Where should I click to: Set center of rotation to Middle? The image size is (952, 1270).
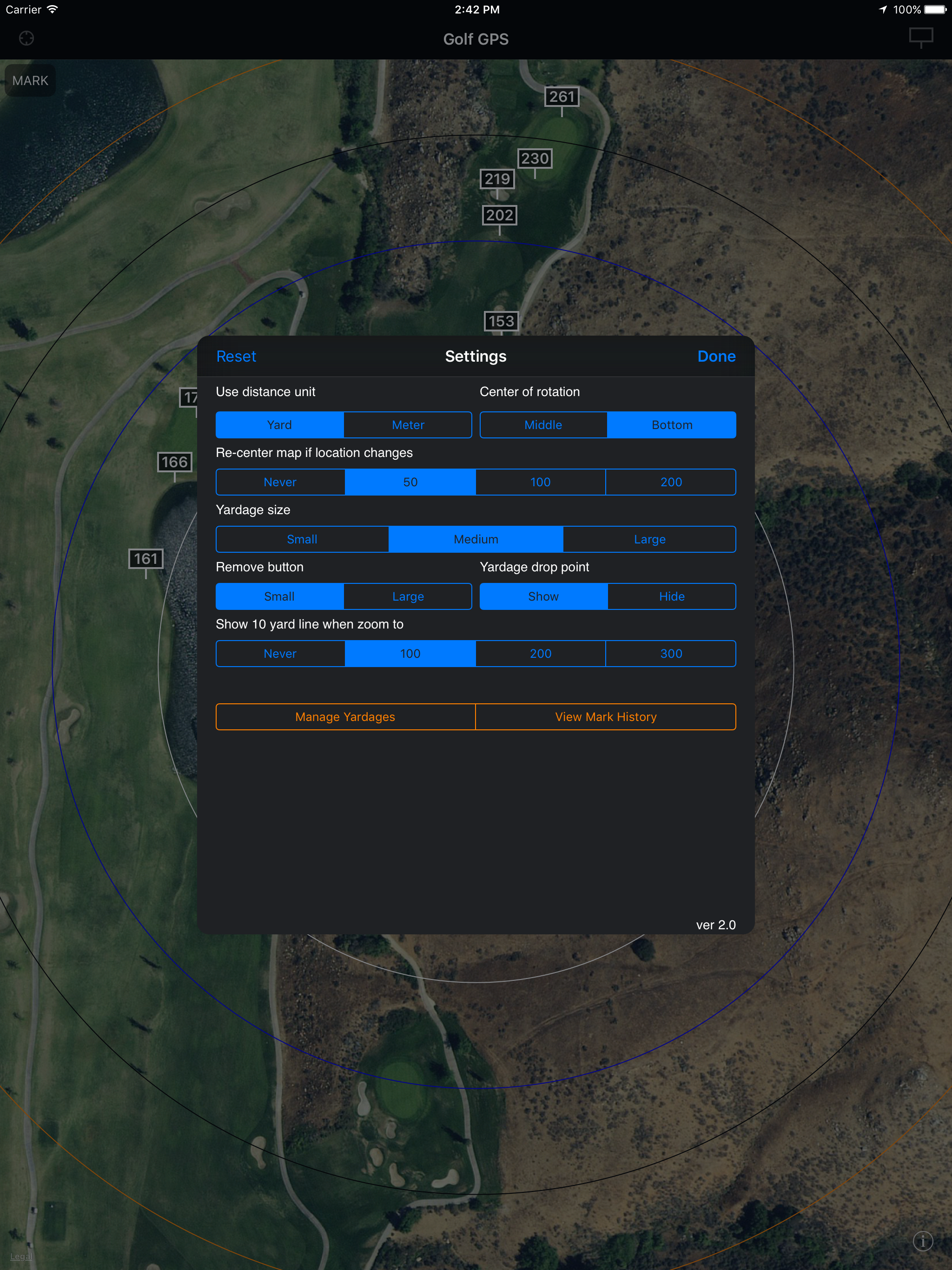[x=543, y=425]
